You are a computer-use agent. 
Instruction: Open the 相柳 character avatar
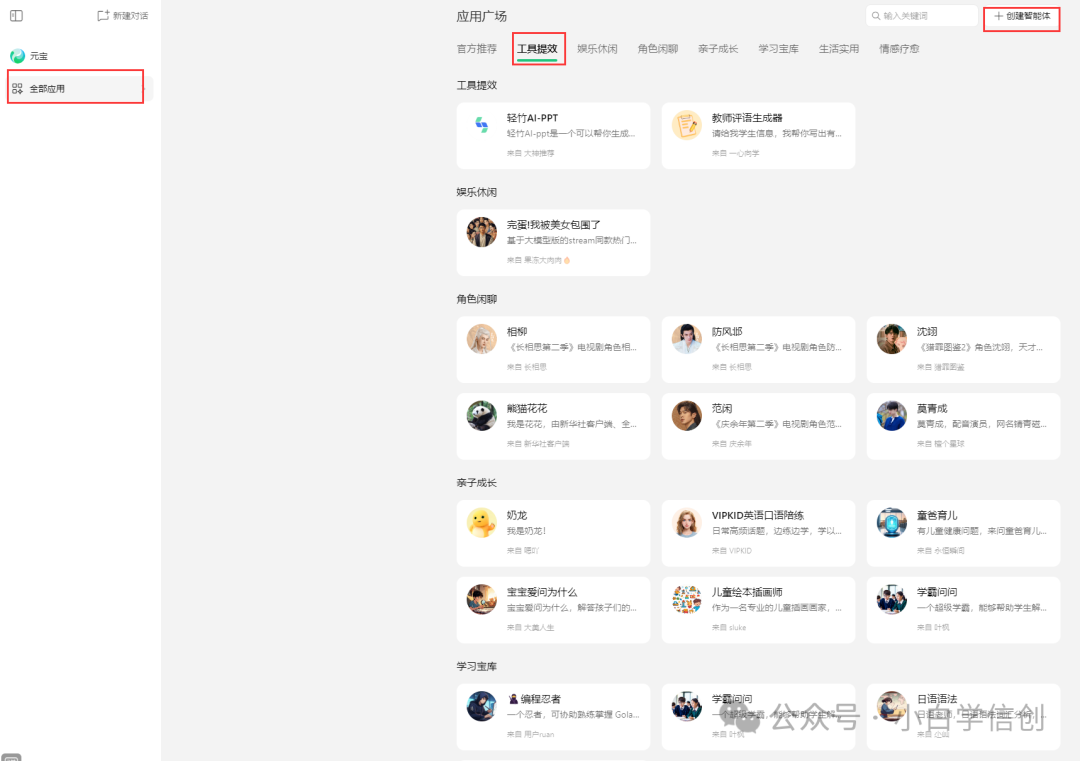[481, 339]
